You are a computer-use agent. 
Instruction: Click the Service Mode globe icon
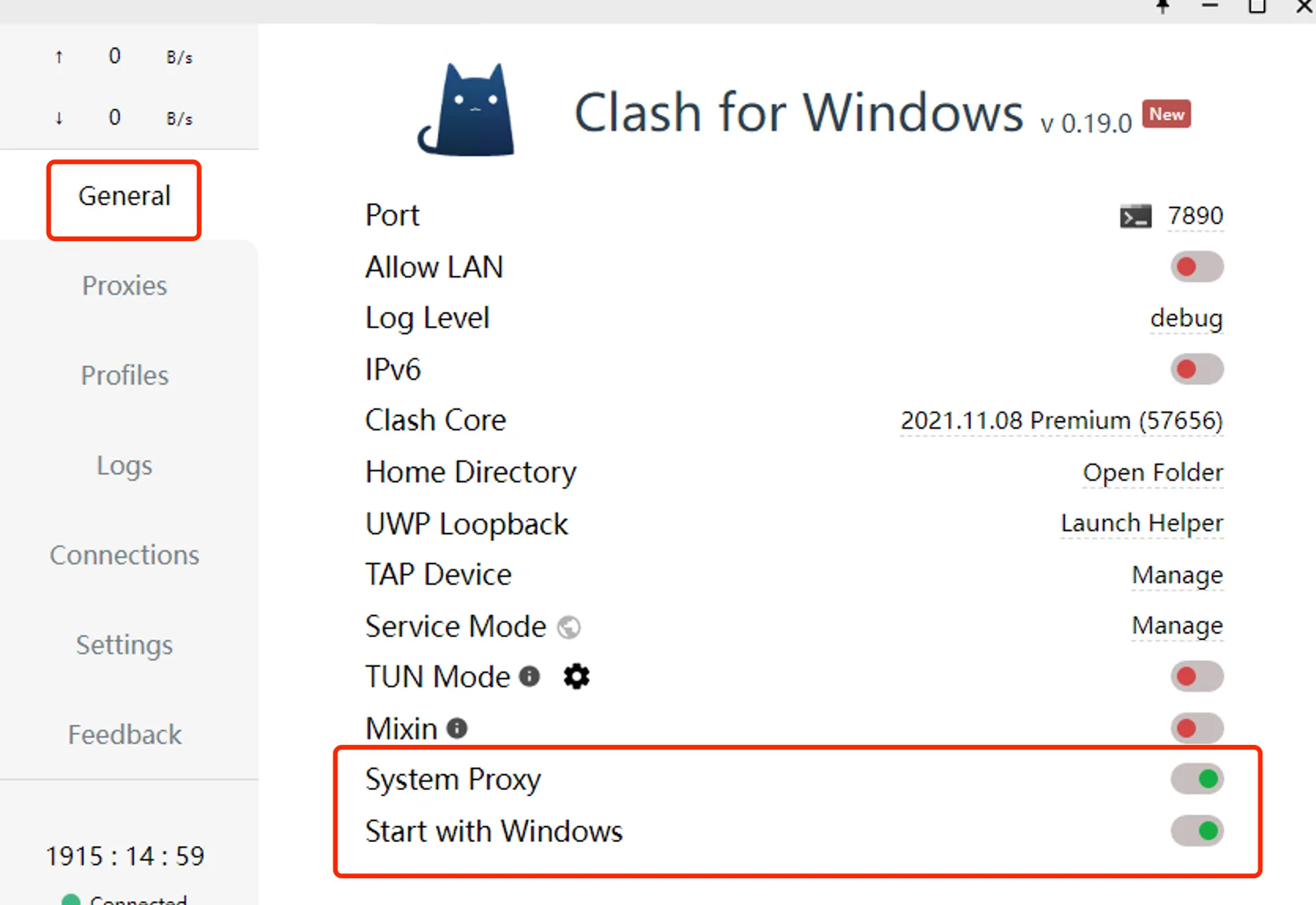(x=569, y=628)
